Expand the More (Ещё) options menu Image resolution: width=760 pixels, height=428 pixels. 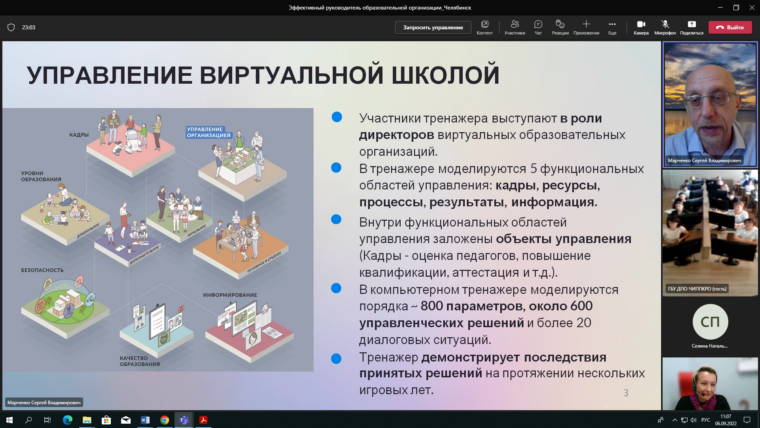click(611, 27)
